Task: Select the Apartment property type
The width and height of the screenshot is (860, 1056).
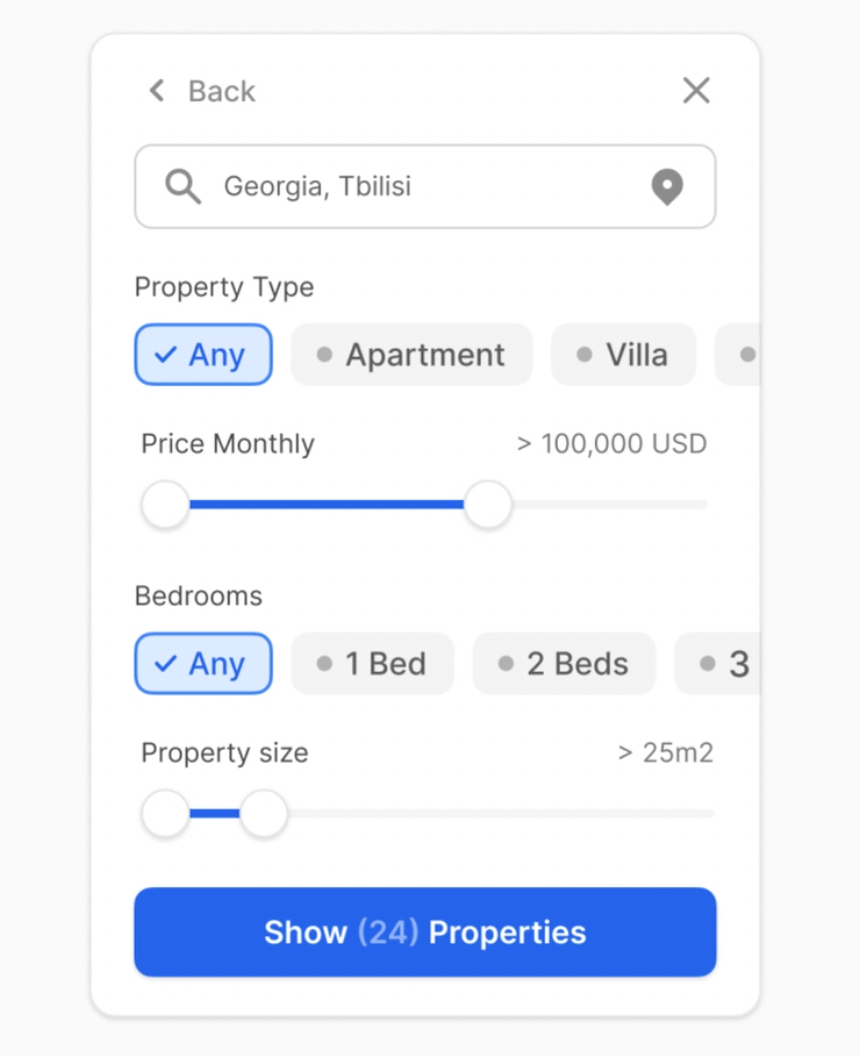Action: tap(412, 355)
